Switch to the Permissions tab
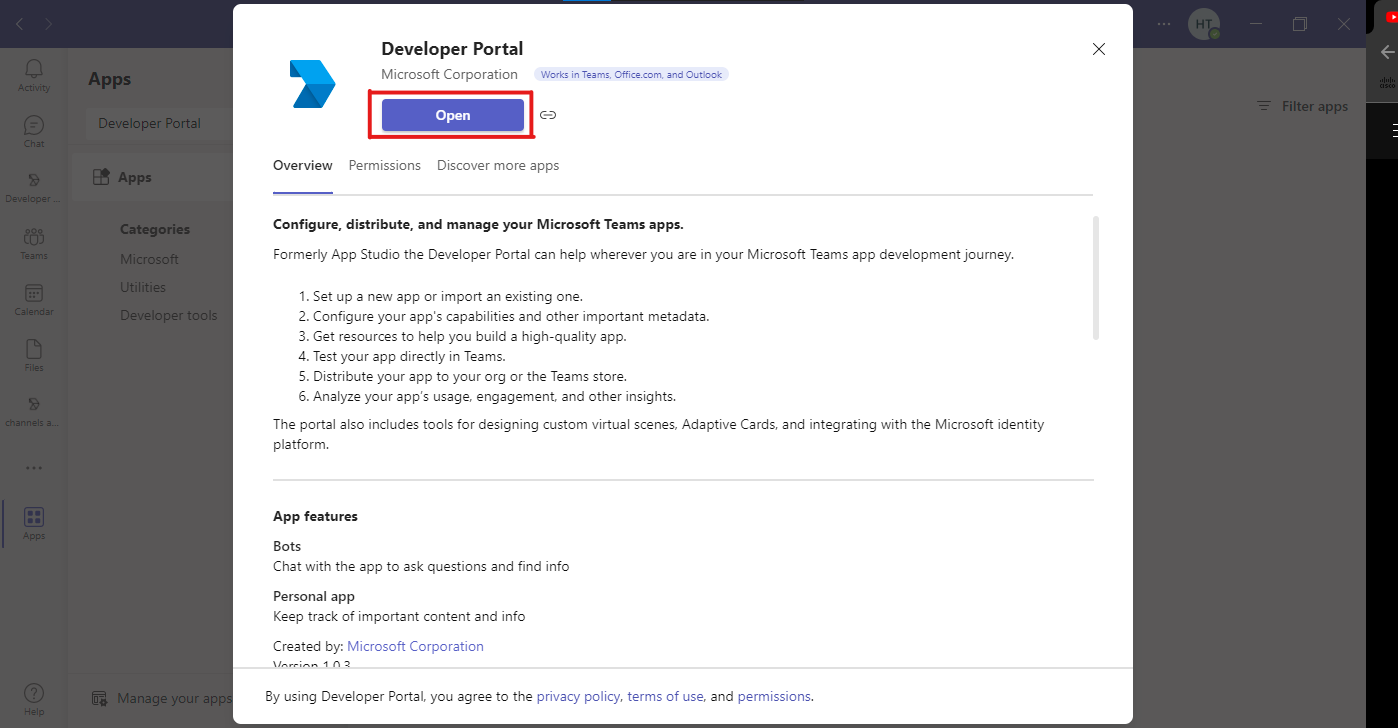The image size is (1398, 728). click(384, 165)
